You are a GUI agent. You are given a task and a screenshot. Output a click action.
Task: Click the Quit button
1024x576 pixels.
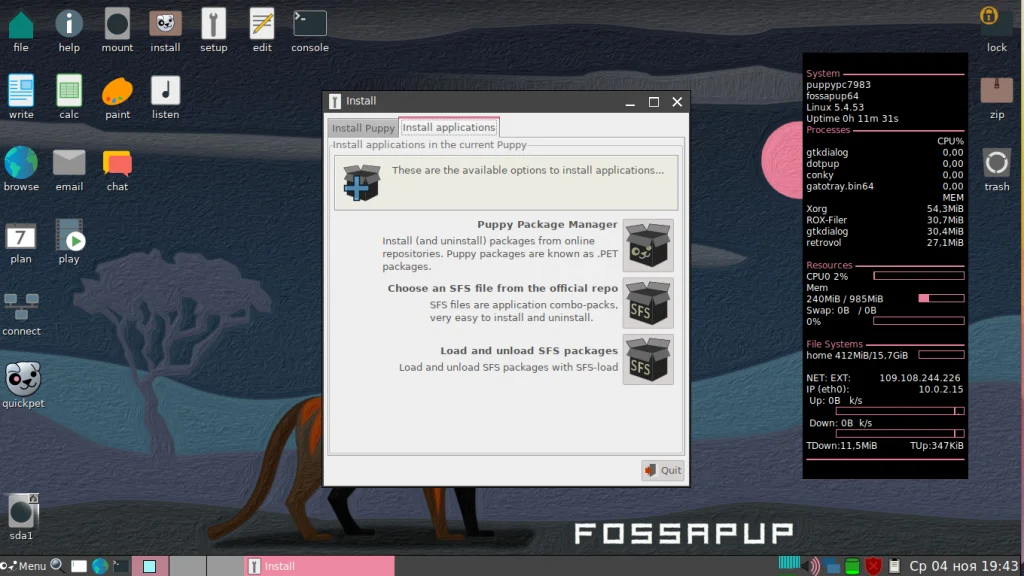pos(662,470)
